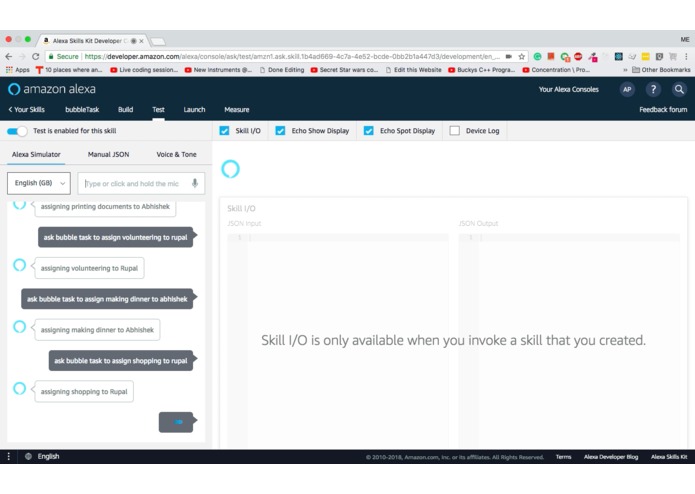Open Alexa Skills Kit footer link
Screen dimensions: 695x494
669,457
